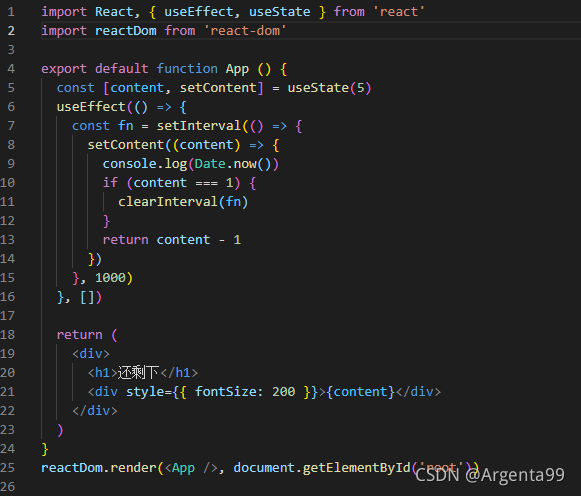Screen dimensions: 581x496
Task: Click the export keyword
Action: pos(64,69)
